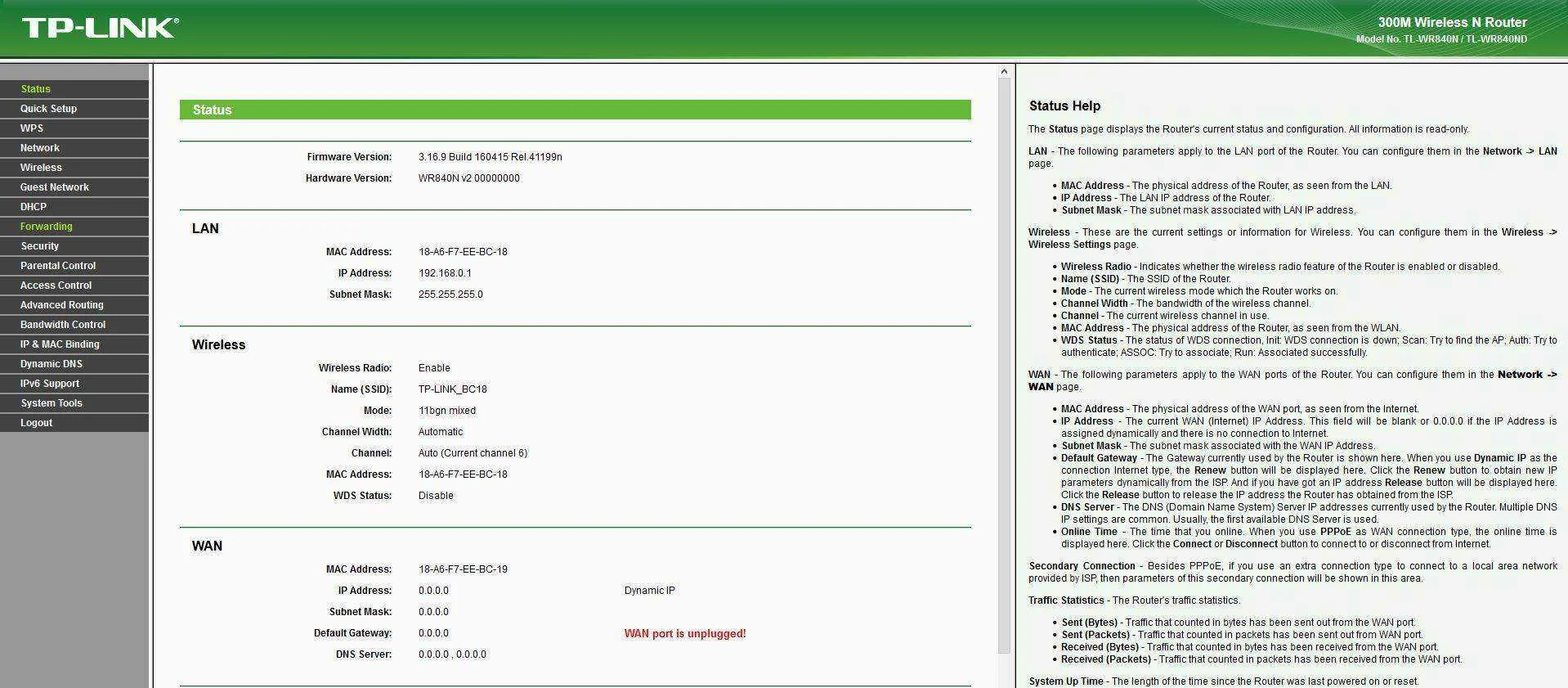Select Guest Network in sidebar
The image size is (1568, 688).
74,187
